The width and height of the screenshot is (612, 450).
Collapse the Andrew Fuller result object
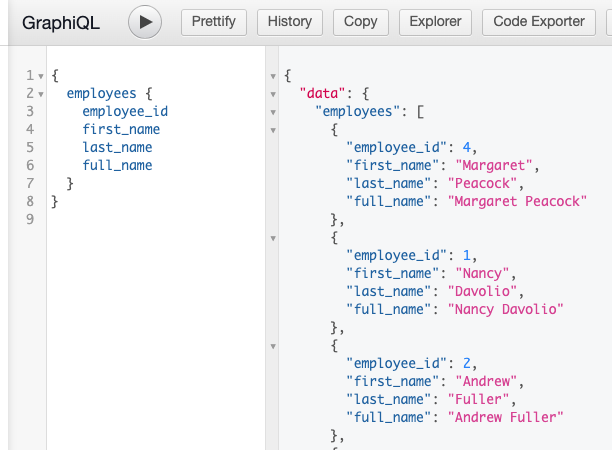(273, 346)
